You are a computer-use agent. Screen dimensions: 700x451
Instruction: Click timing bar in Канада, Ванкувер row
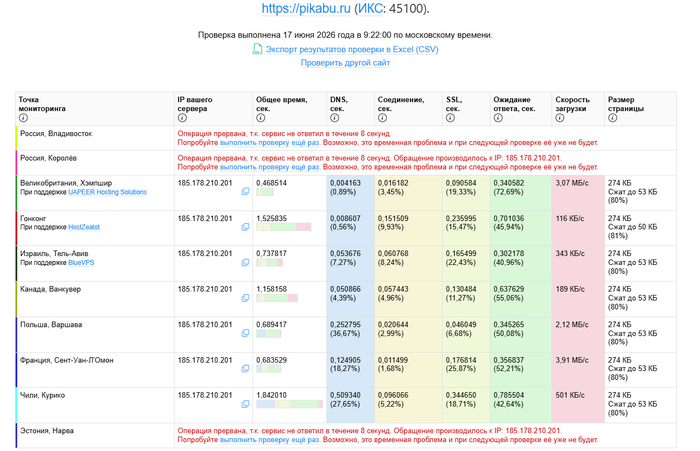coord(277,298)
